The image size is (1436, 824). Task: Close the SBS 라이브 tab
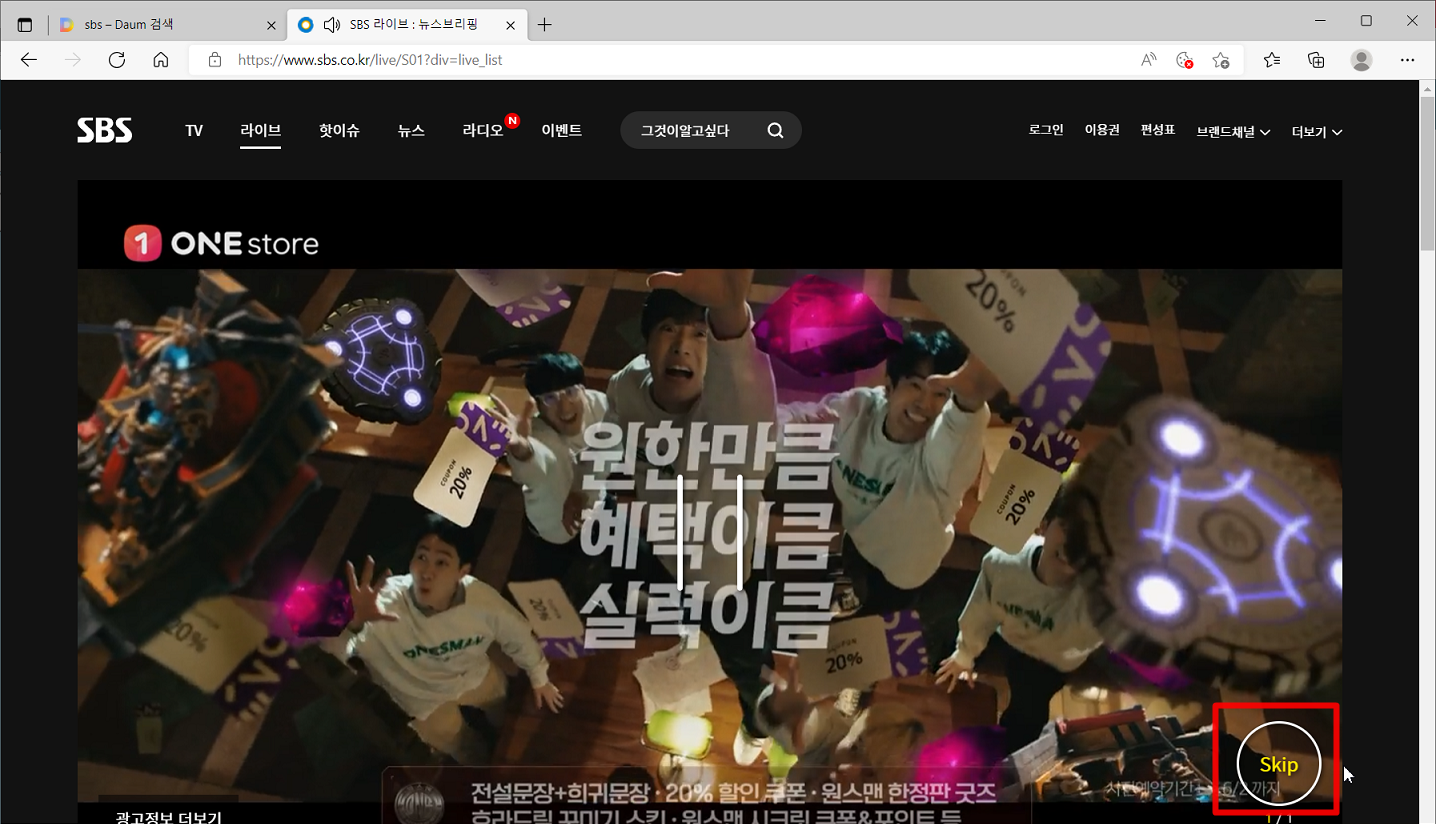tap(511, 25)
